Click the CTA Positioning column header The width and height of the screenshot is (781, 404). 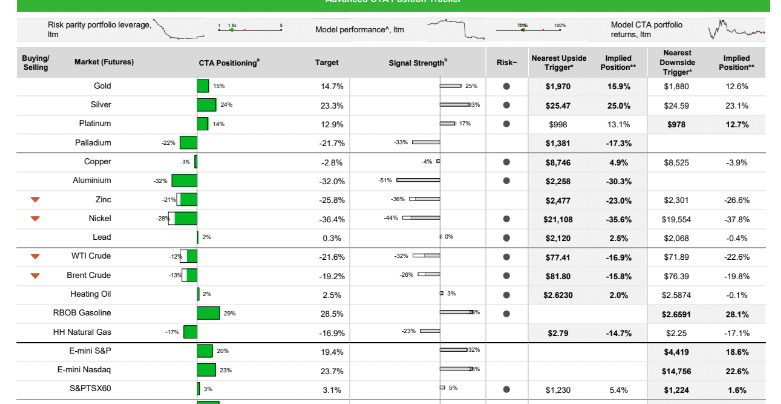click(x=229, y=63)
